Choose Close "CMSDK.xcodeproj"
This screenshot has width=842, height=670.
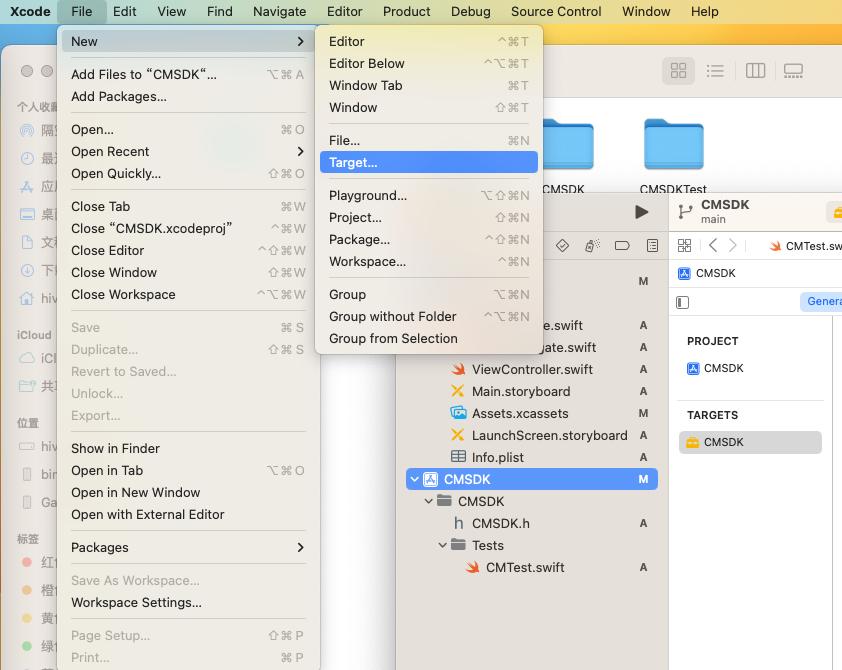point(188,228)
